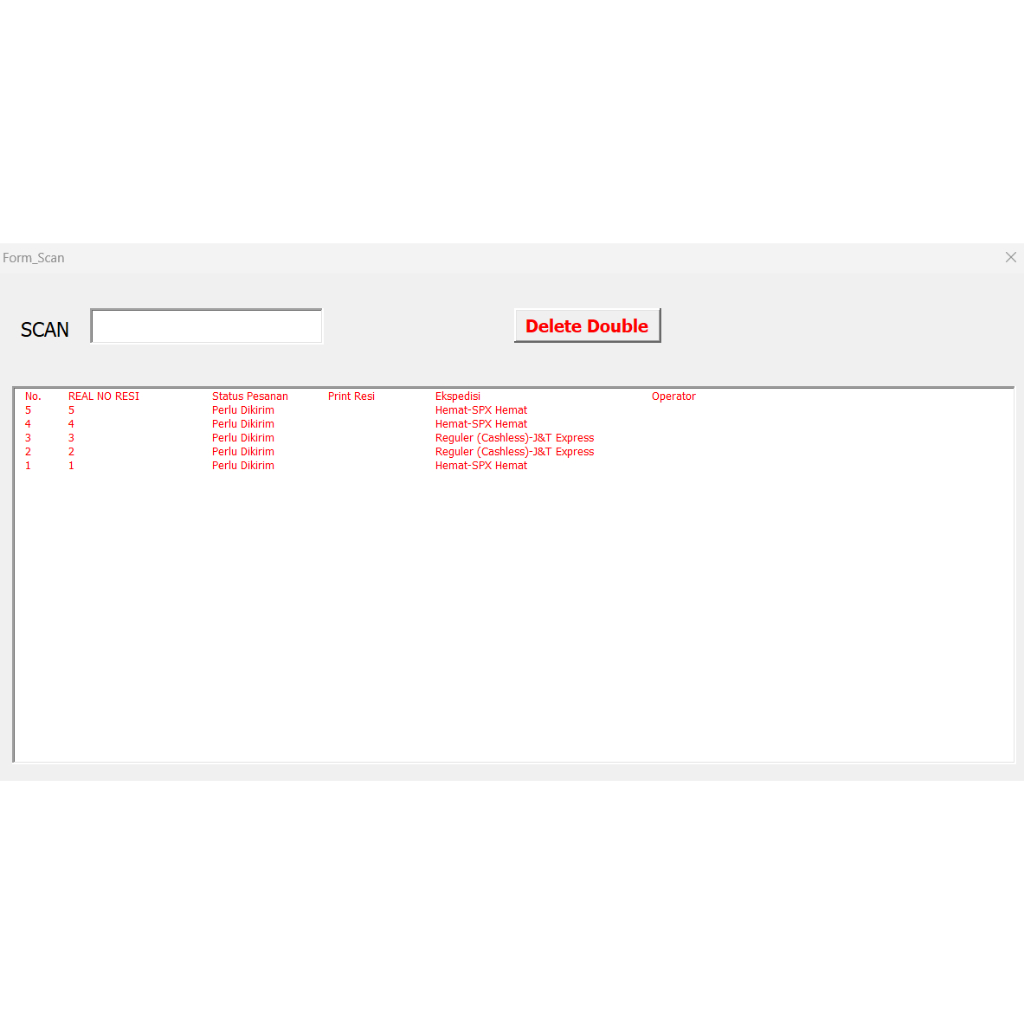Close the Form_Scan window

[x=1010, y=257]
